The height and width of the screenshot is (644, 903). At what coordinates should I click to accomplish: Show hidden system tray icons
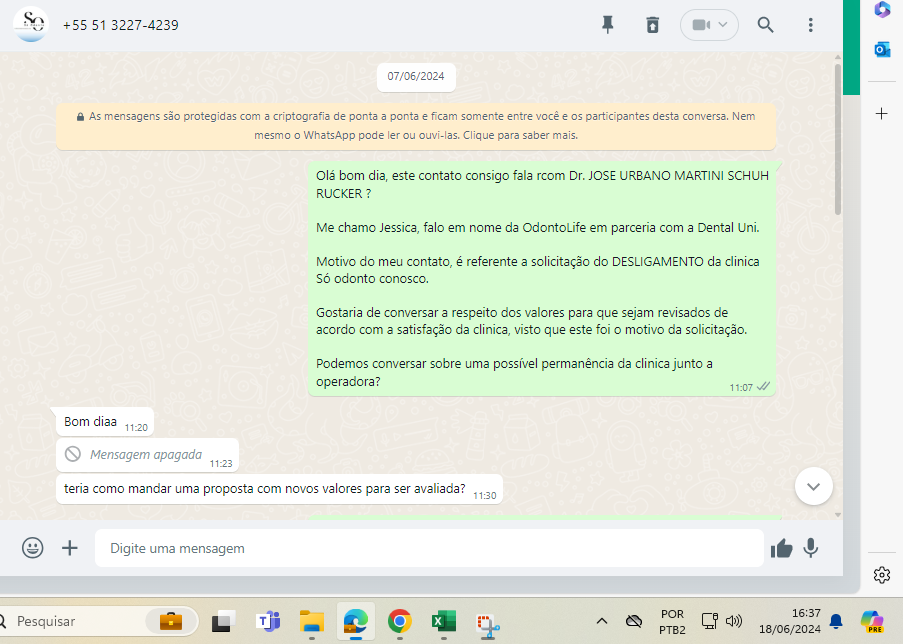(602, 621)
